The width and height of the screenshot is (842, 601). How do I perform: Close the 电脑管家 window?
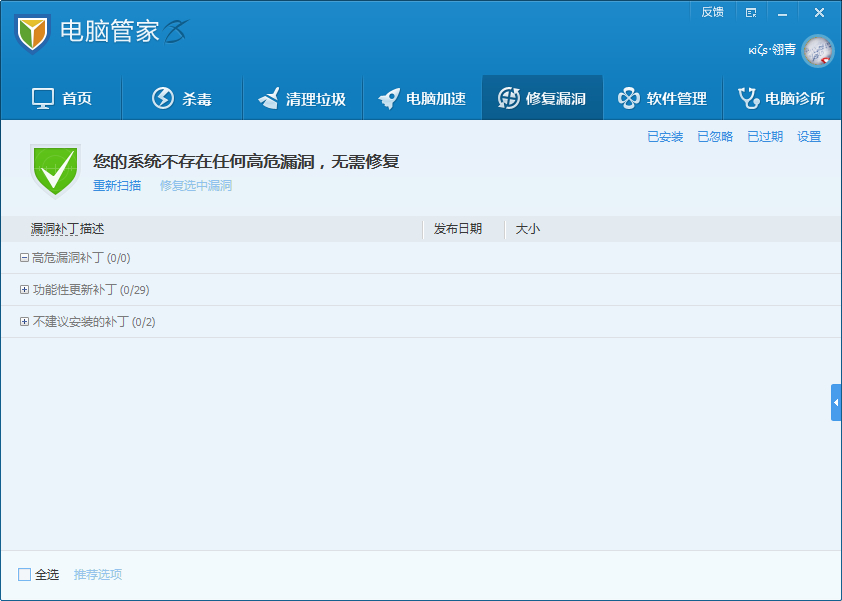pos(819,13)
